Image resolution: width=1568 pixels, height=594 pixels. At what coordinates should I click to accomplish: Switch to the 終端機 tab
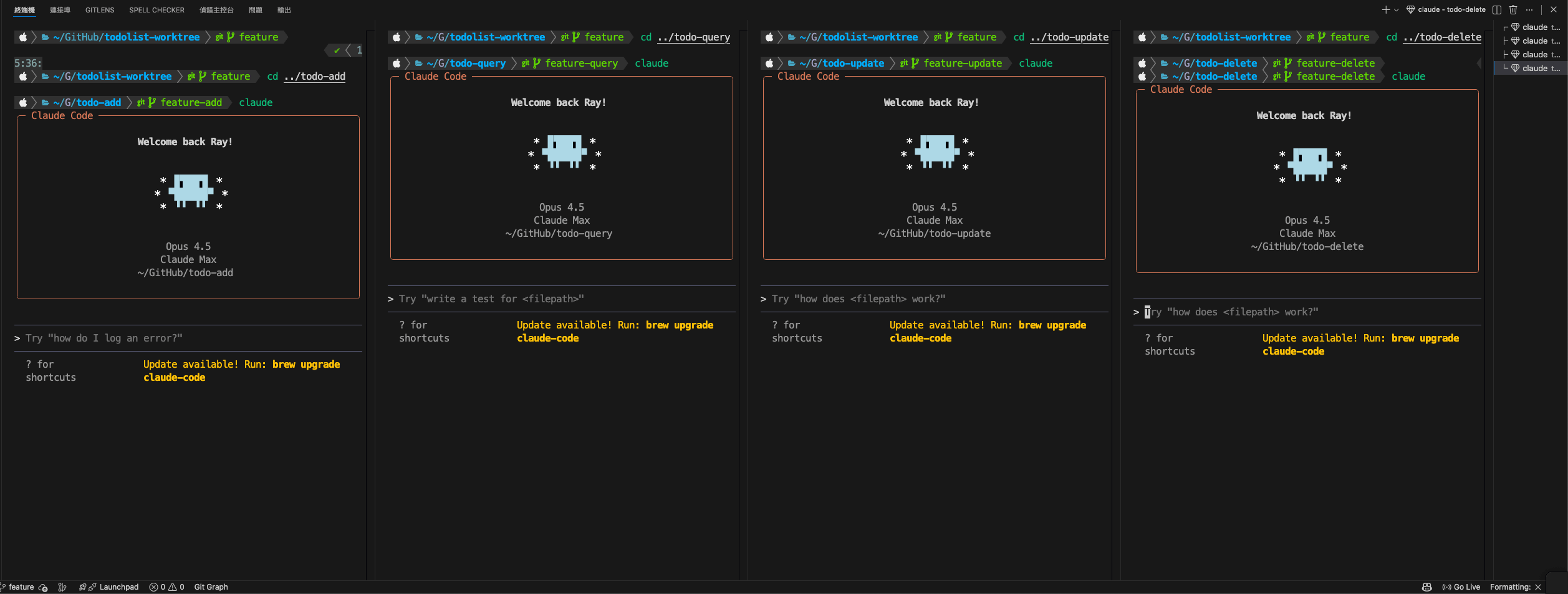[24, 10]
